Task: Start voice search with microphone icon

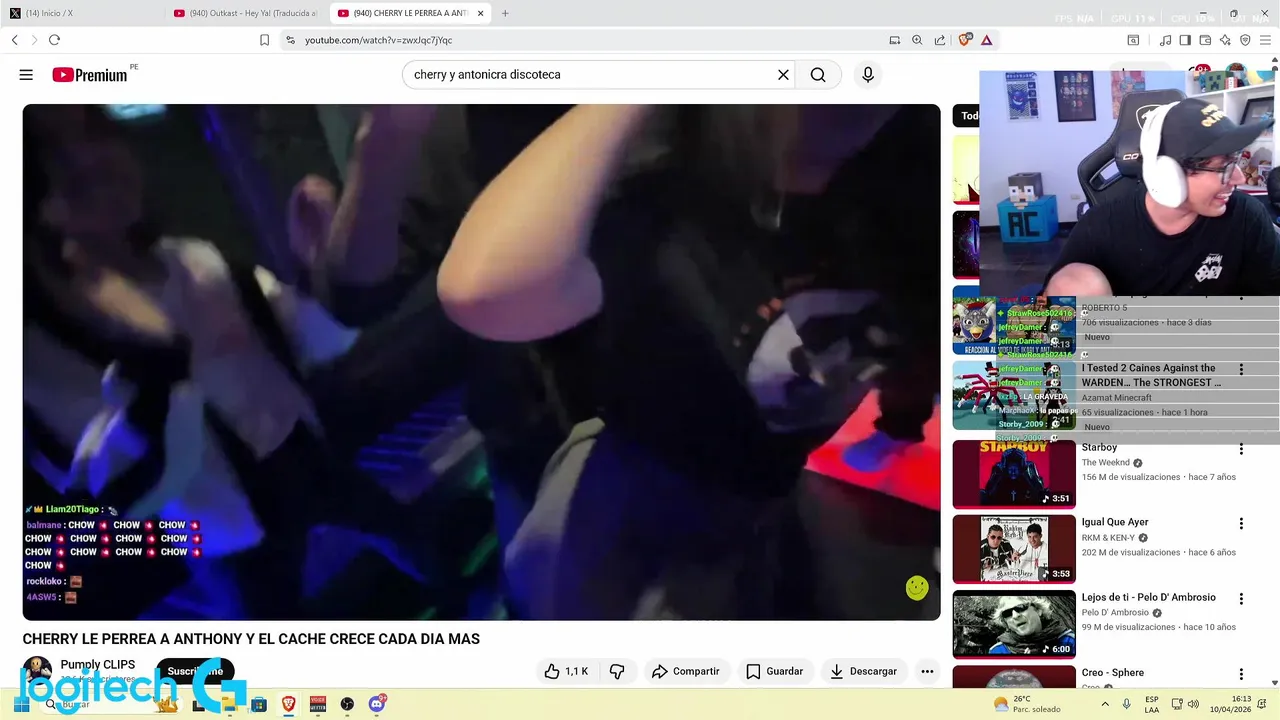Action: coord(868,75)
